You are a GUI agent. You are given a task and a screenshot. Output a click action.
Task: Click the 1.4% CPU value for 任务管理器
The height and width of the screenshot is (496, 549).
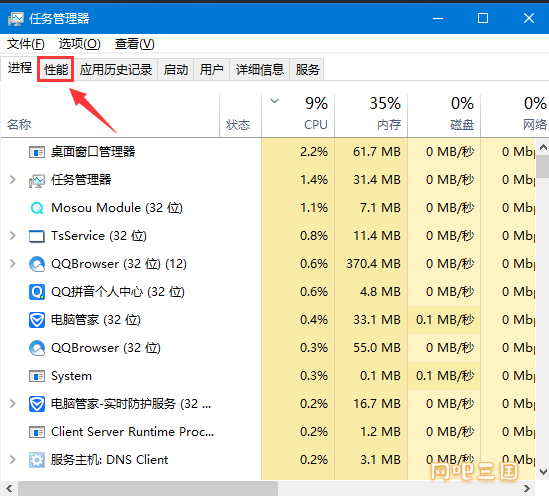pyautogui.click(x=314, y=180)
